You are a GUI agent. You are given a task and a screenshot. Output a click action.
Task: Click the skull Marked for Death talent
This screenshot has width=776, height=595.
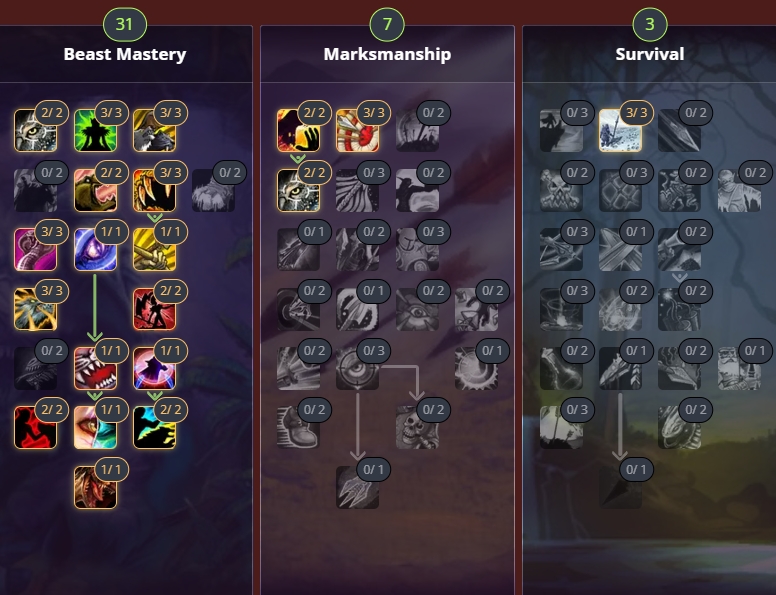point(417,428)
